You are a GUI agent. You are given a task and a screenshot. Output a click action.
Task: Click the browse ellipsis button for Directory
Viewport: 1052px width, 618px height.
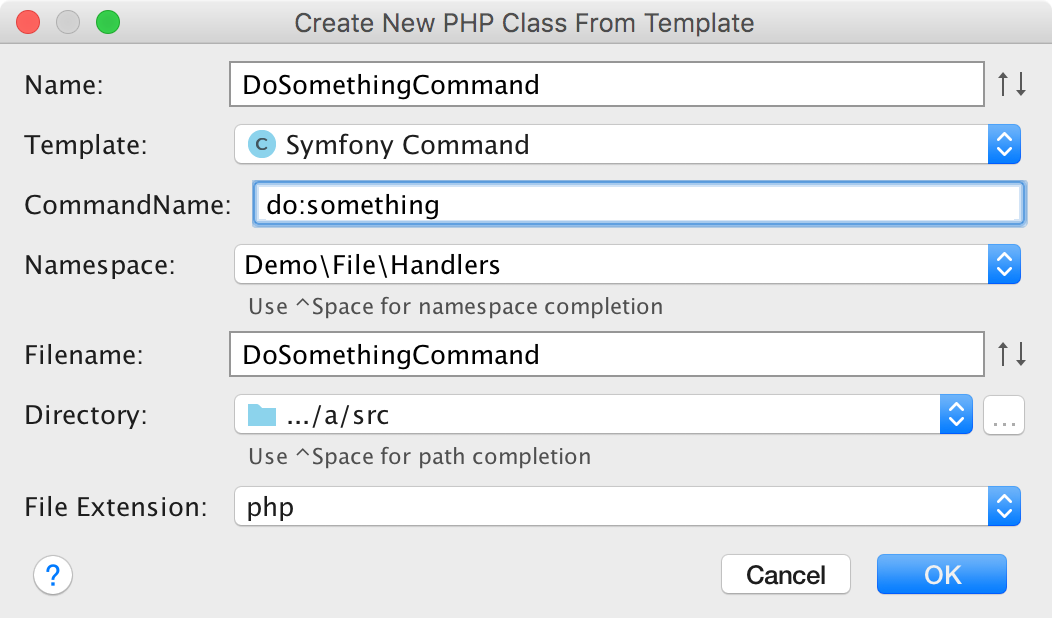1005,414
